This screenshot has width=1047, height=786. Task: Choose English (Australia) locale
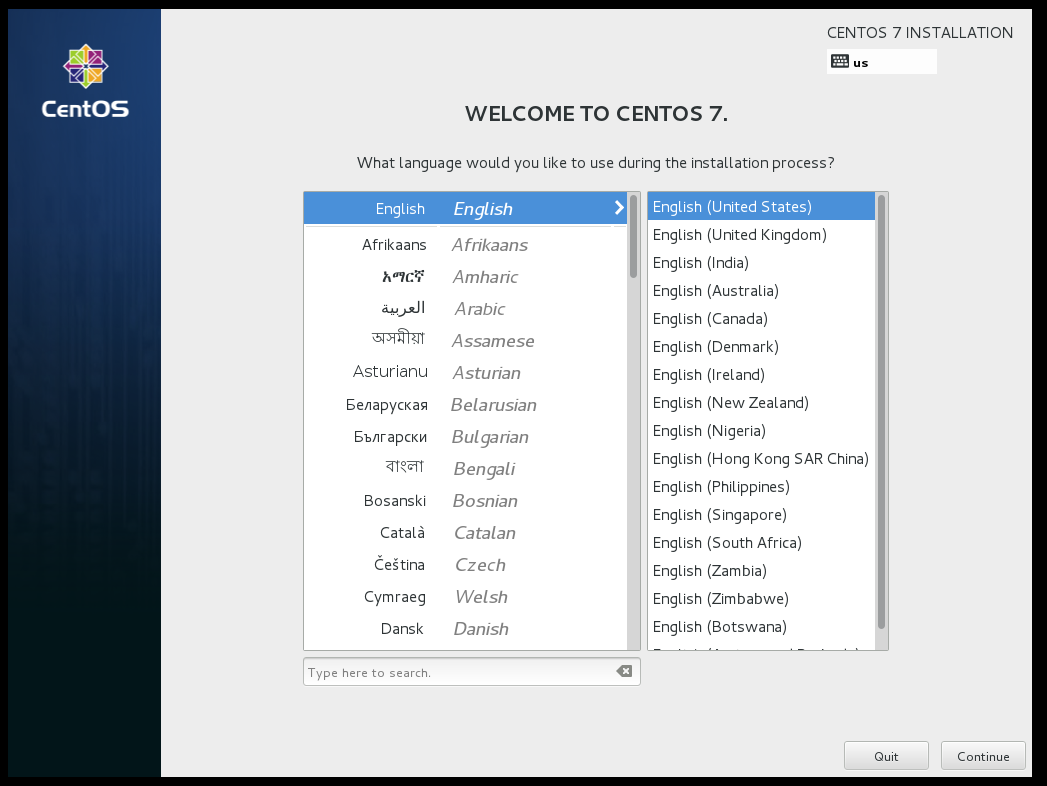tap(761, 291)
